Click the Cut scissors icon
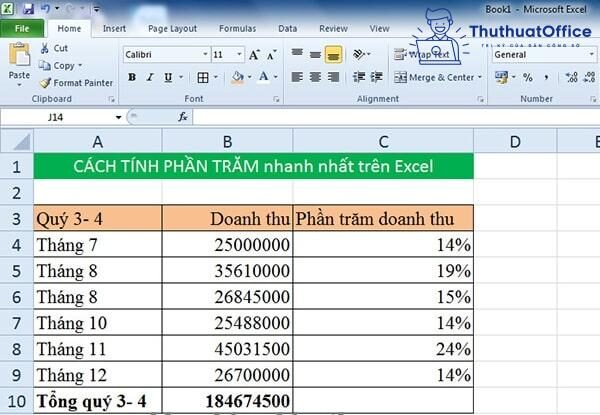This screenshot has height=415, width=600. coord(45,48)
